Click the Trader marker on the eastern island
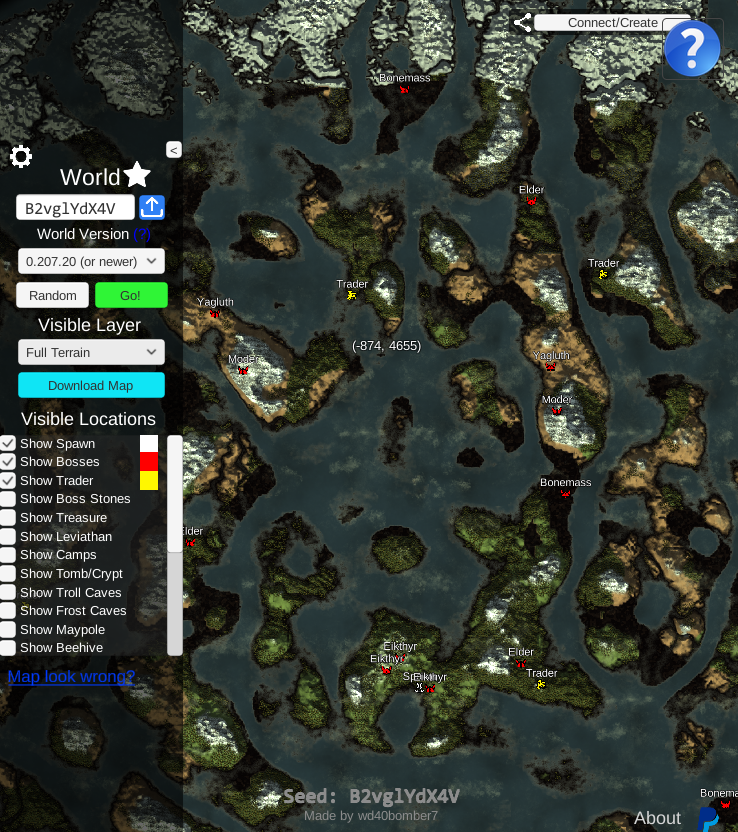The width and height of the screenshot is (738, 832). pyautogui.click(x=603, y=274)
